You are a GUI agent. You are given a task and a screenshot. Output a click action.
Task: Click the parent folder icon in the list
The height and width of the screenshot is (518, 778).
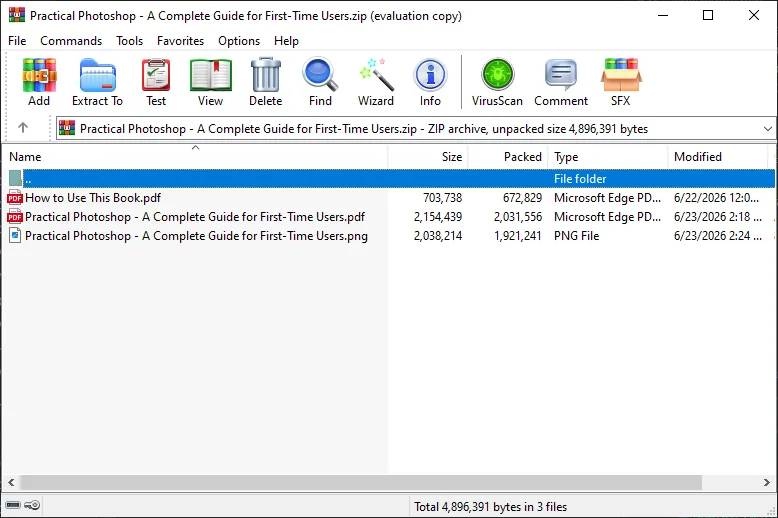15,178
